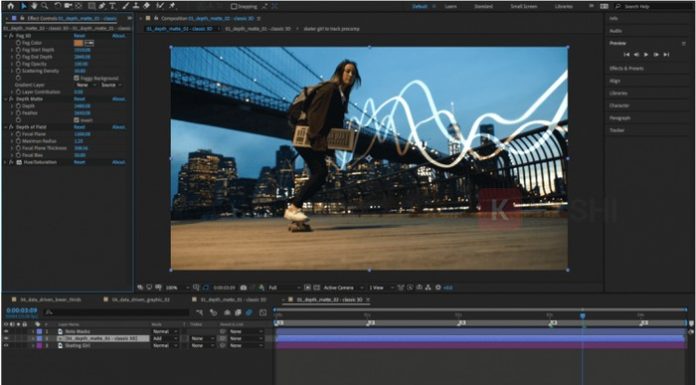This screenshot has width=696, height=385.
Task: Take a snapshot with the camera icon
Action: pyautogui.click(x=243, y=288)
